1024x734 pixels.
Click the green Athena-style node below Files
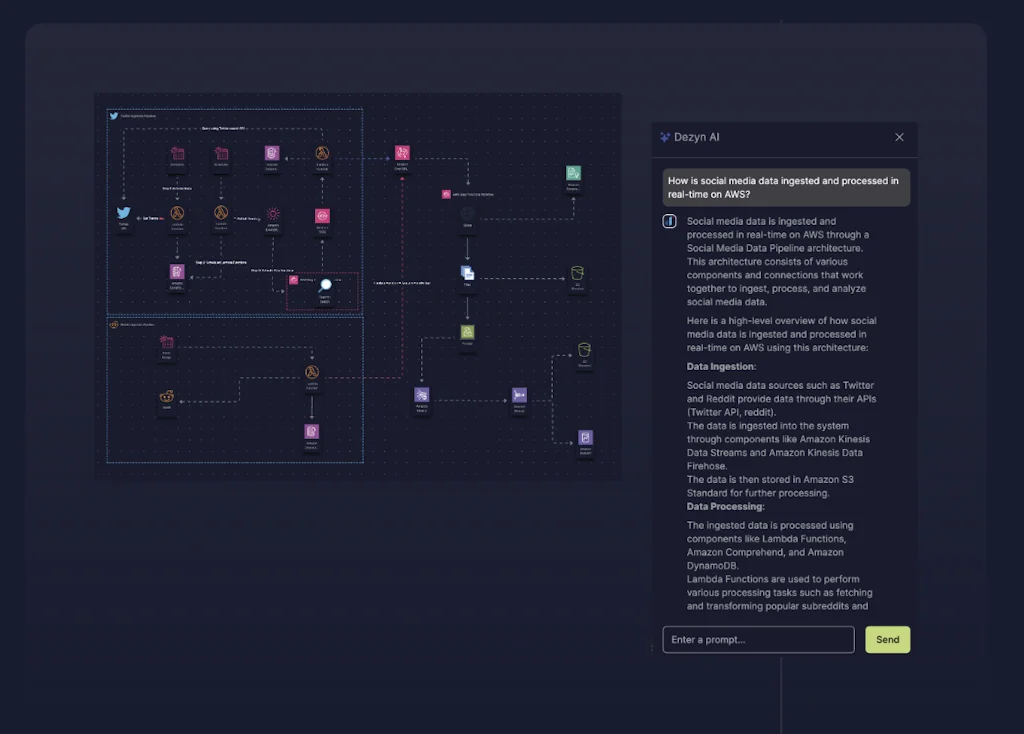point(467,332)
